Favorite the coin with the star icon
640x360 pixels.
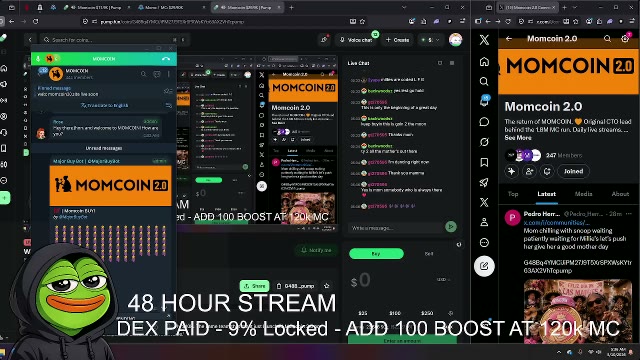pyautogui.click(x=327, y=286)
